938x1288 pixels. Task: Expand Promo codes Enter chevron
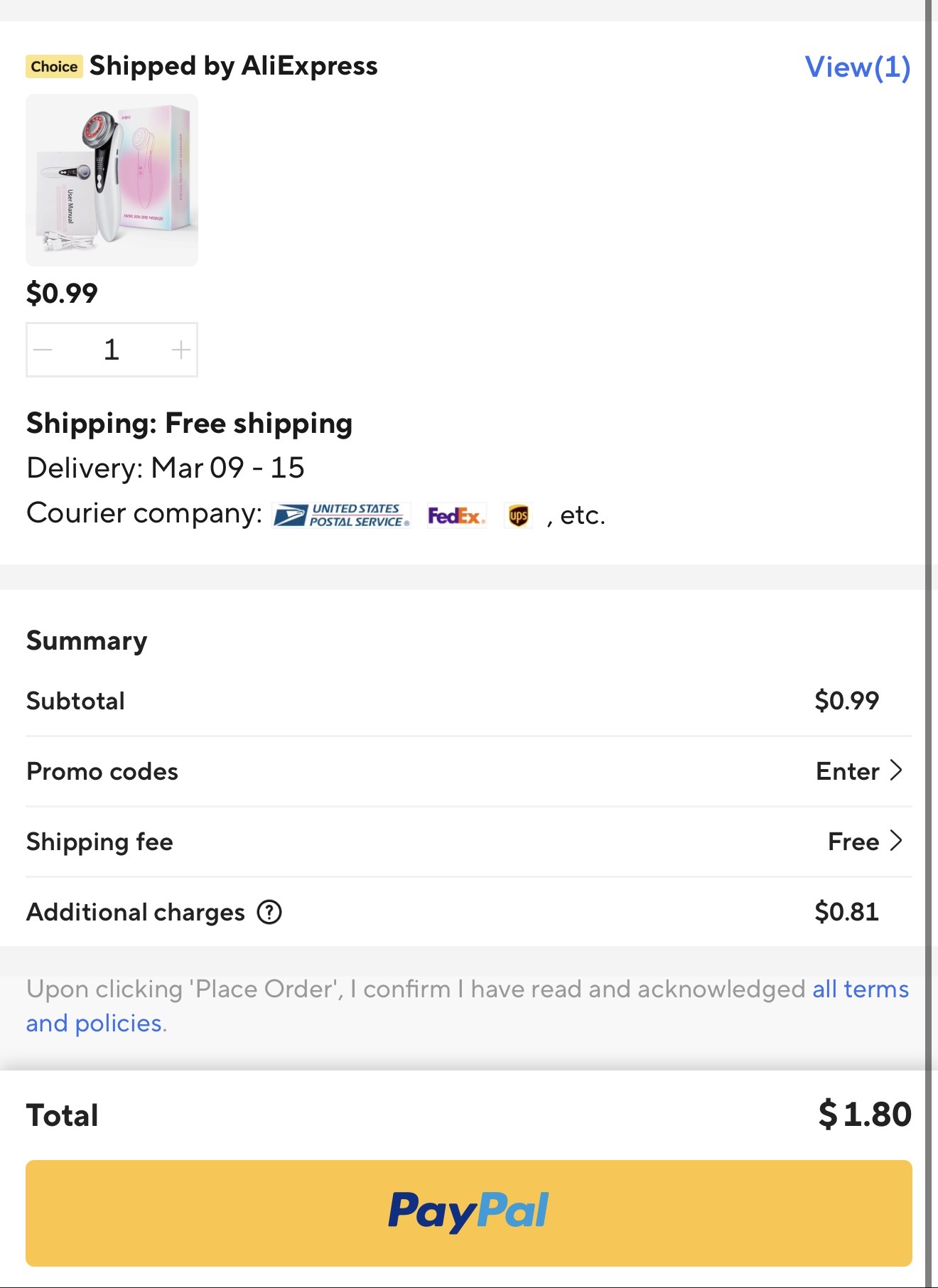pyautogui.click(x=895, y=771)
